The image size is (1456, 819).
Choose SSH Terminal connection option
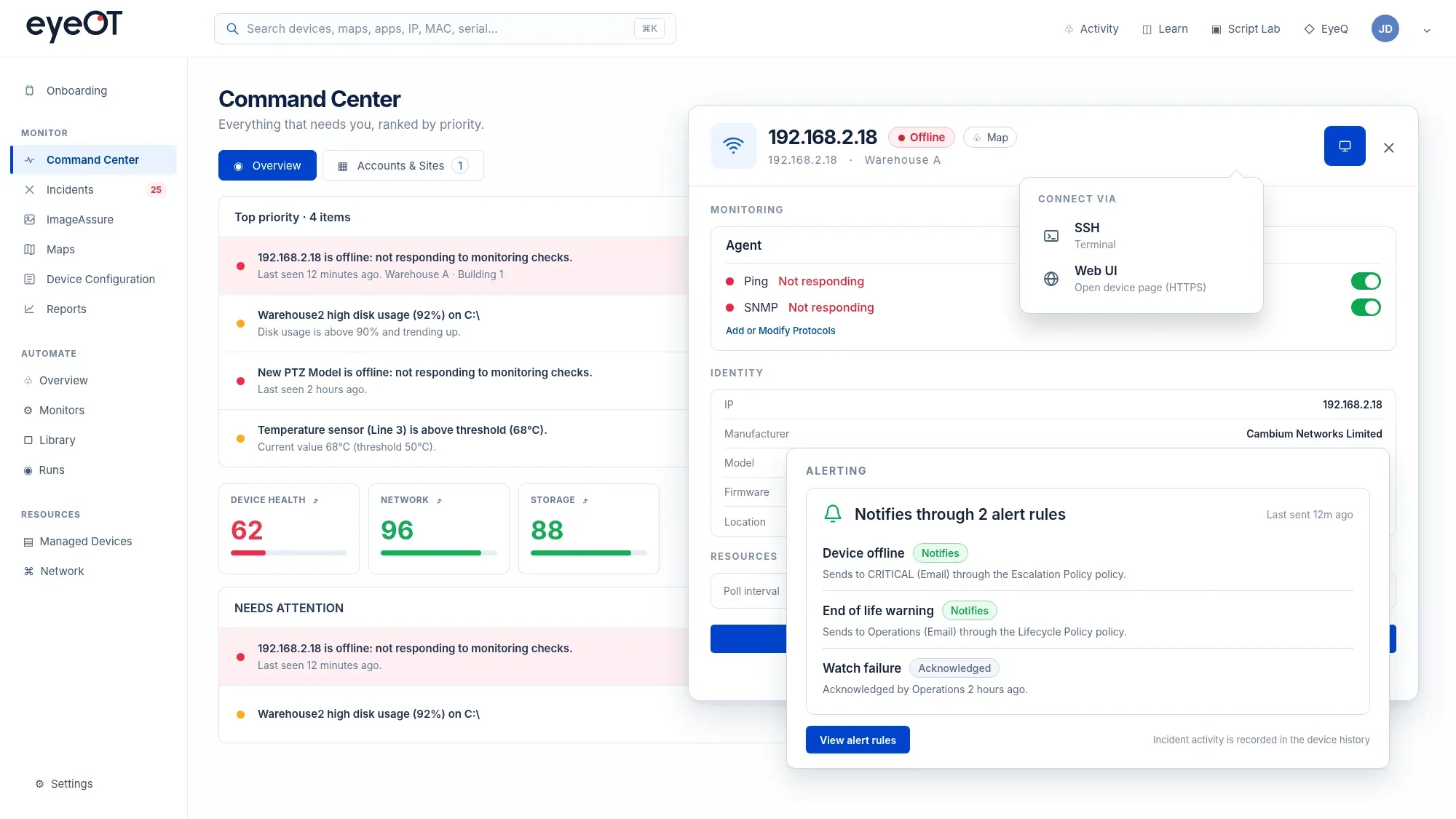[1141, 235]
